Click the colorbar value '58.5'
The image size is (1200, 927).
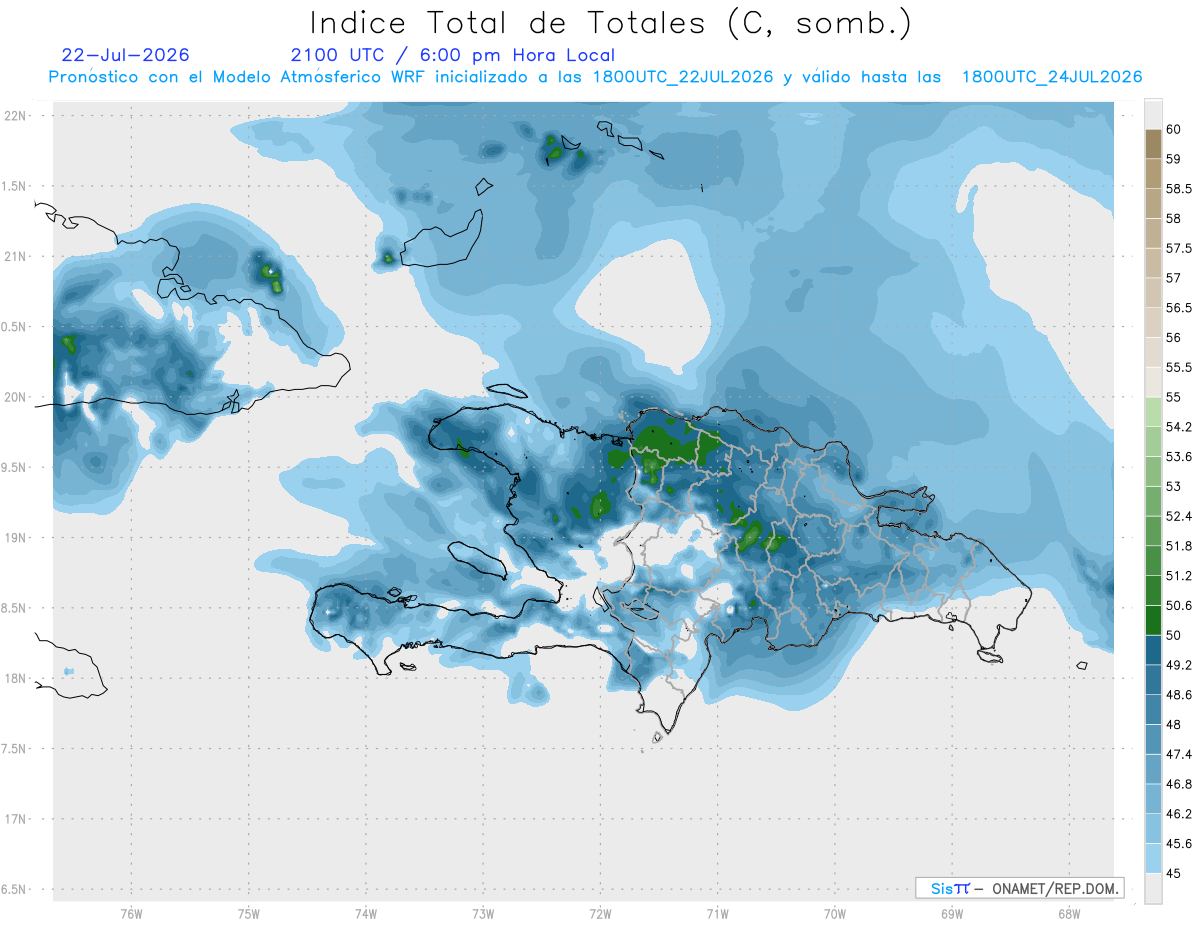1178,189
